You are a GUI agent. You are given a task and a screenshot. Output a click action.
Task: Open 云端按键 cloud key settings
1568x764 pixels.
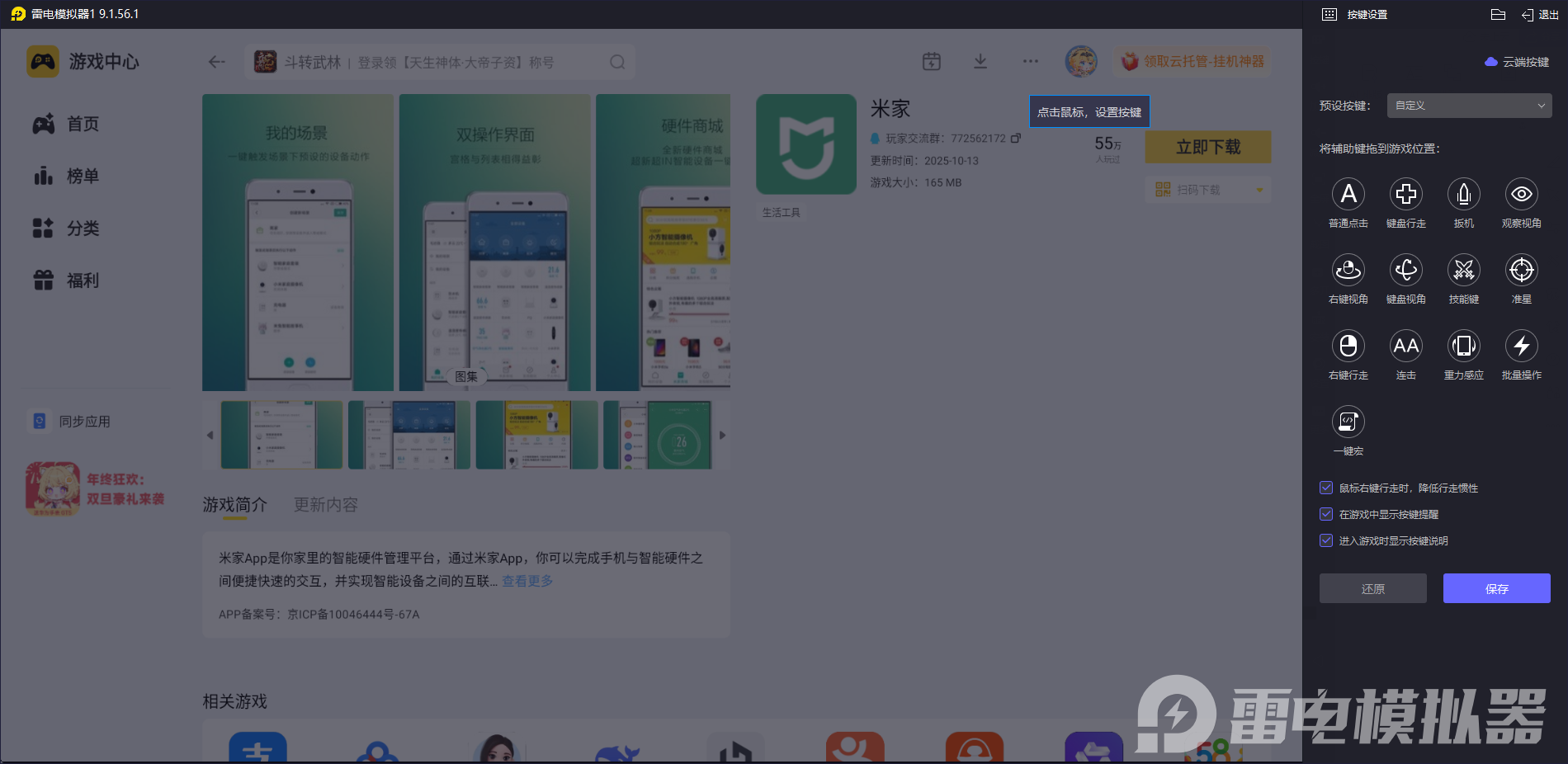click(x=1517, y=62)
